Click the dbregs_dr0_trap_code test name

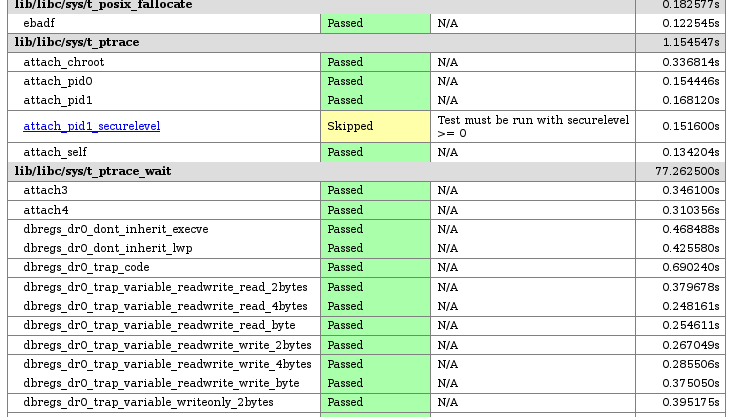(x=86, y=267)
